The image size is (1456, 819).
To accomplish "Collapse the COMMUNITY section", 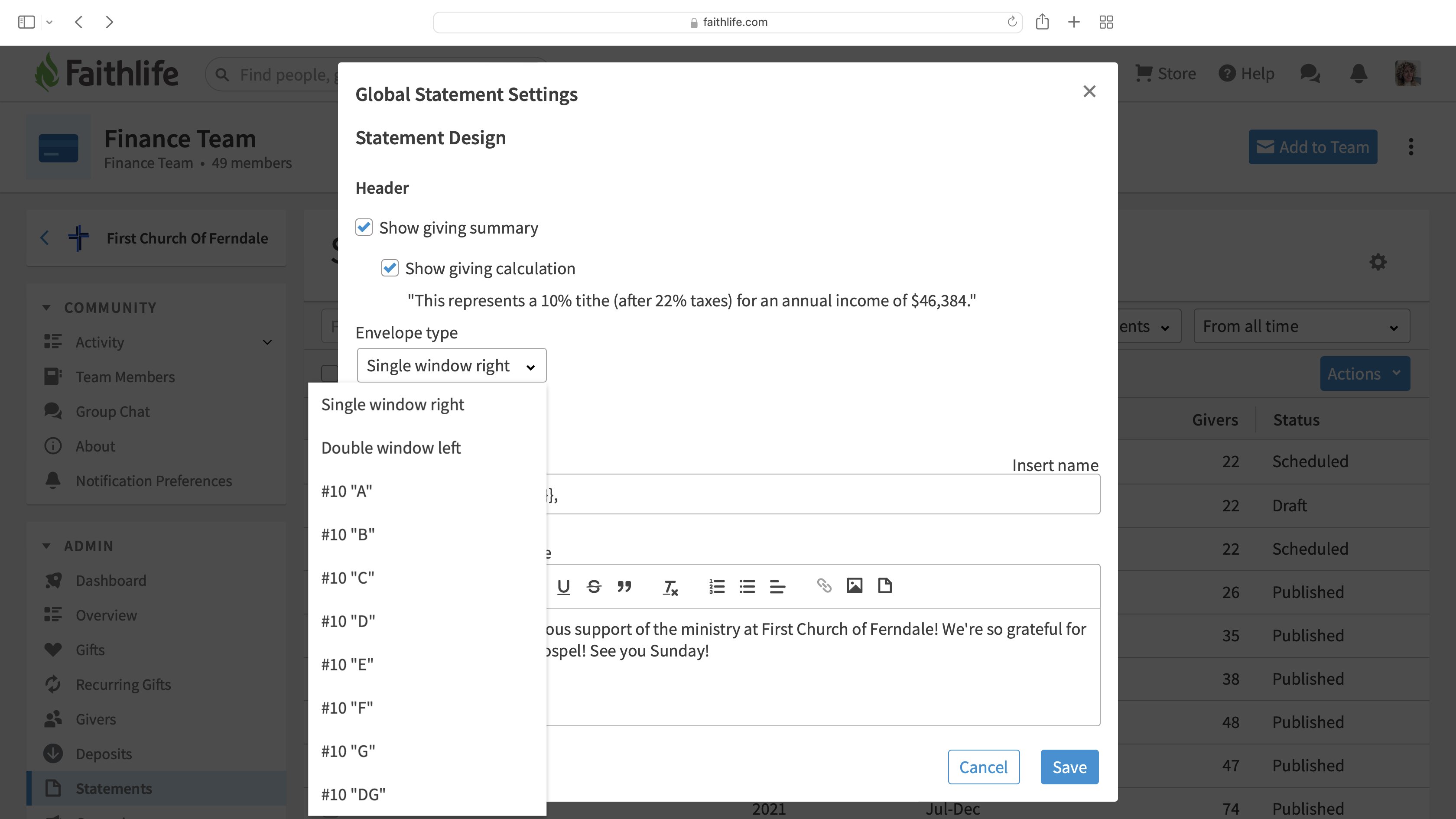I will (x=46, y=308).
